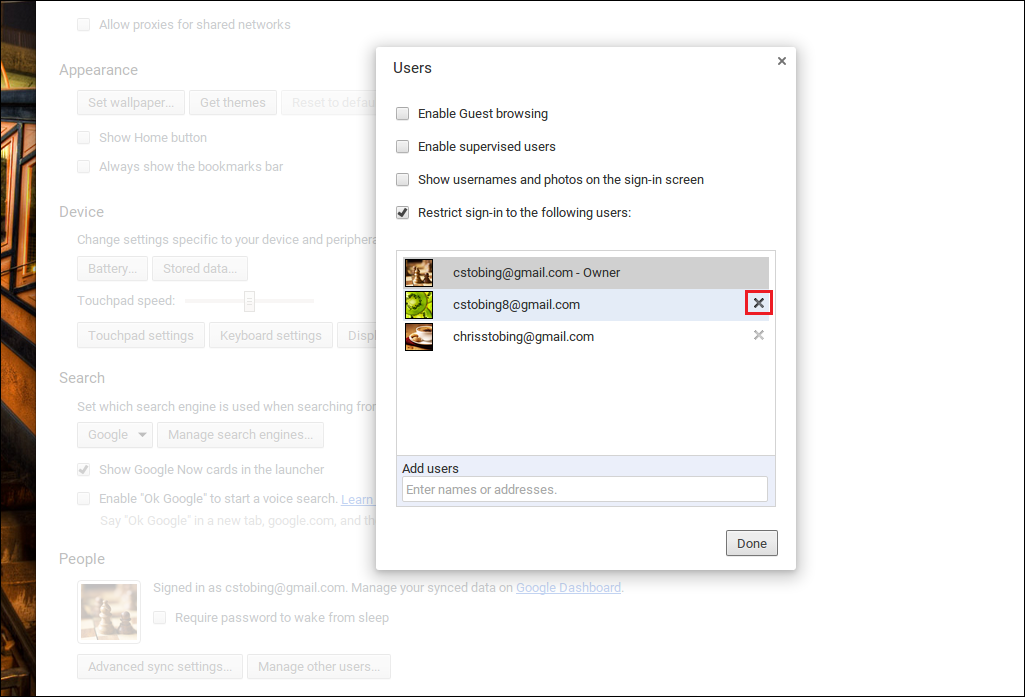This screenshot has width=1025, height=697.
Task: Click Done in the Users dialog
Action: pos(752,543)
